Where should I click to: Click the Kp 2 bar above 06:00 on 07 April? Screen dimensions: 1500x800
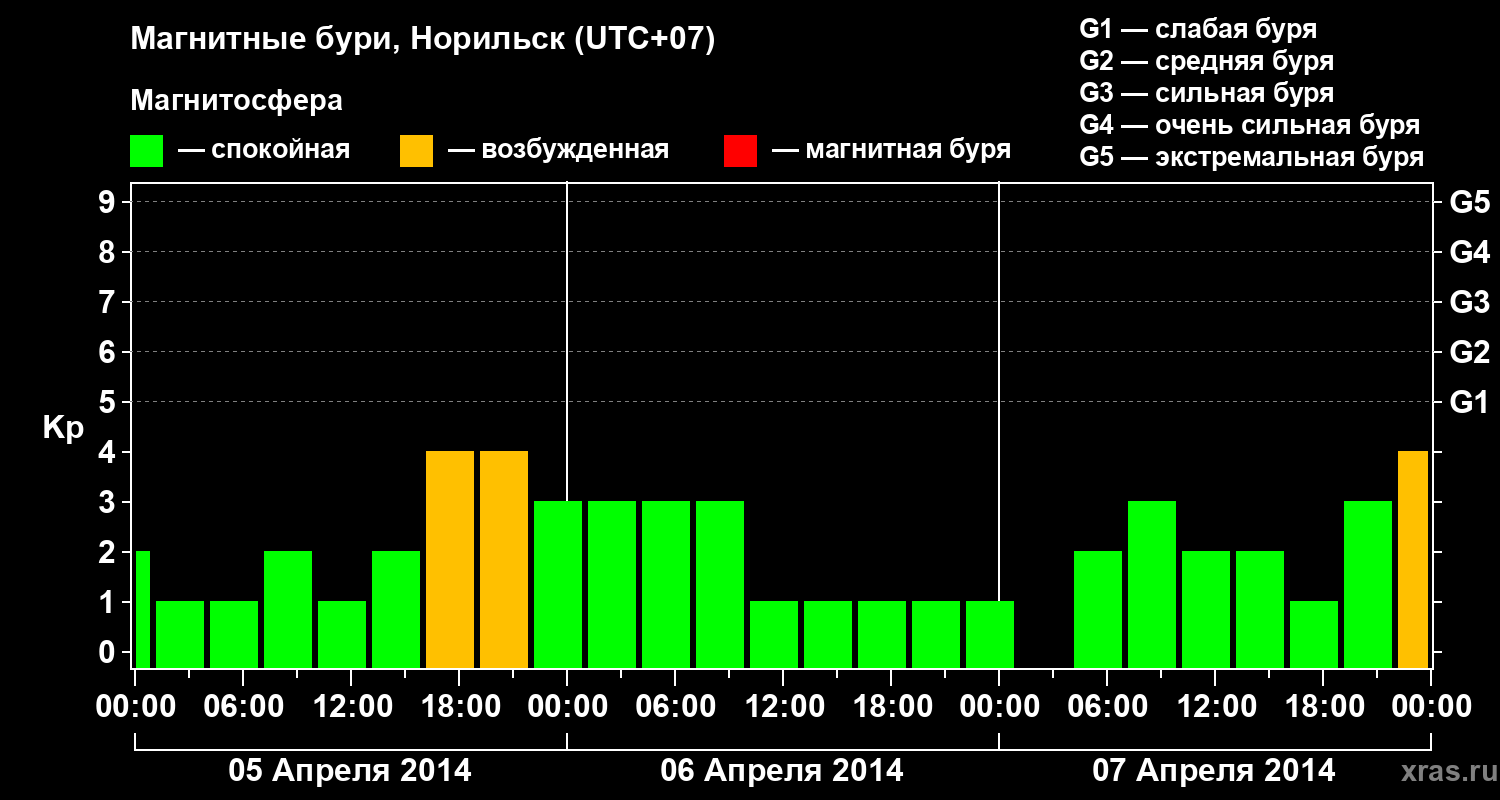[x=1098, y=610]
